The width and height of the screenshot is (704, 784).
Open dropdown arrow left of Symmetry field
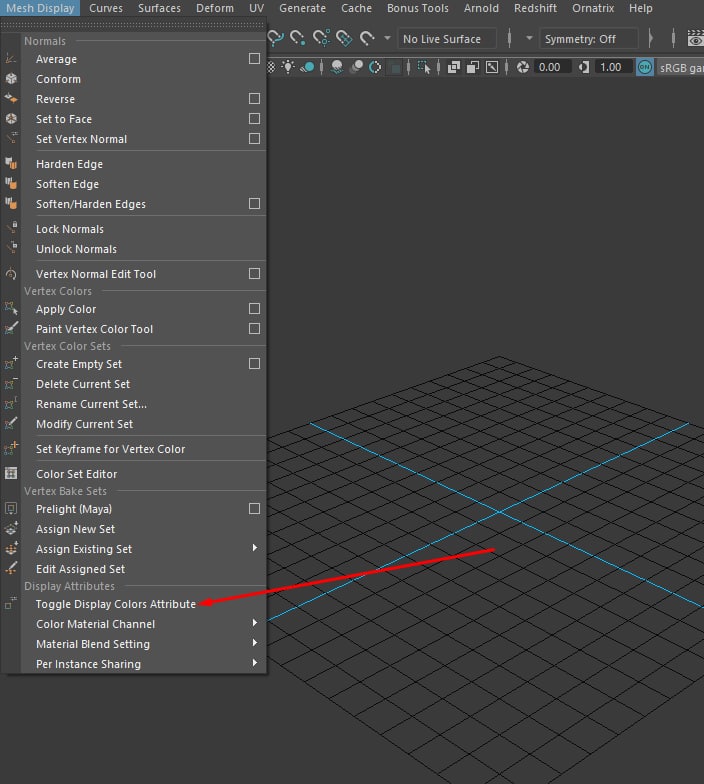(x=529, y=38)
